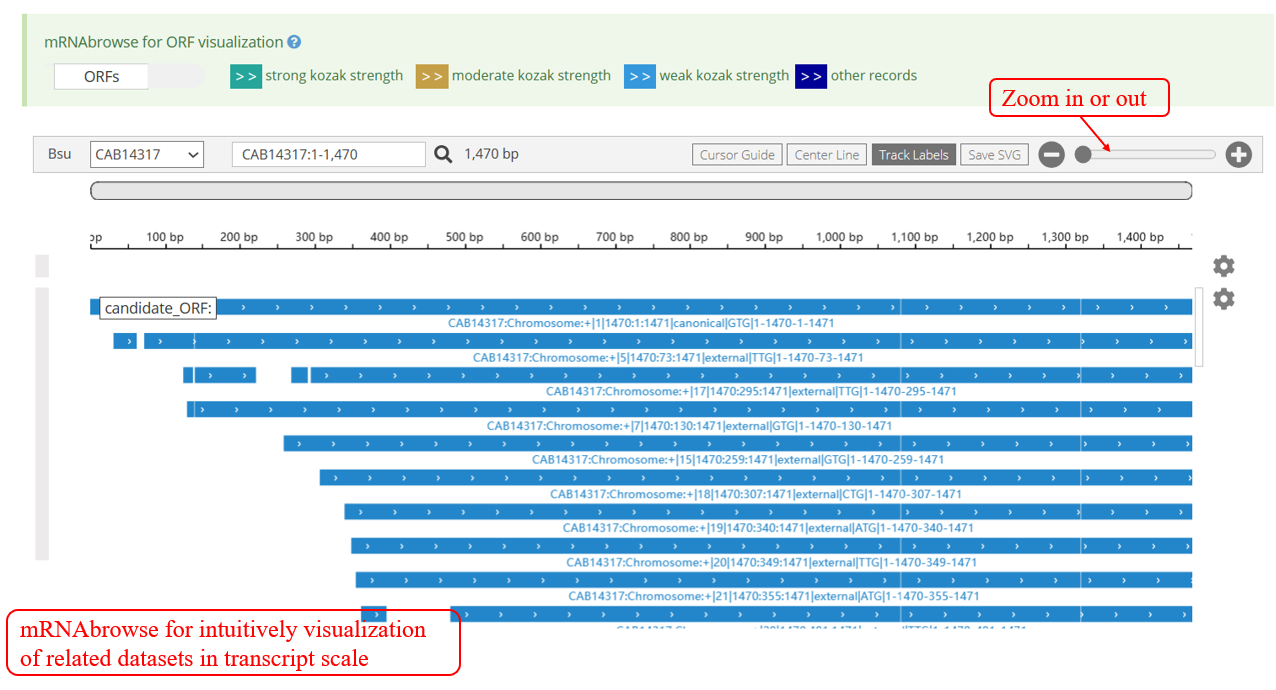This screenshot has width=1276, height=690.
Task: Toggle the ORFs switch
Action: tap(129, 76)
